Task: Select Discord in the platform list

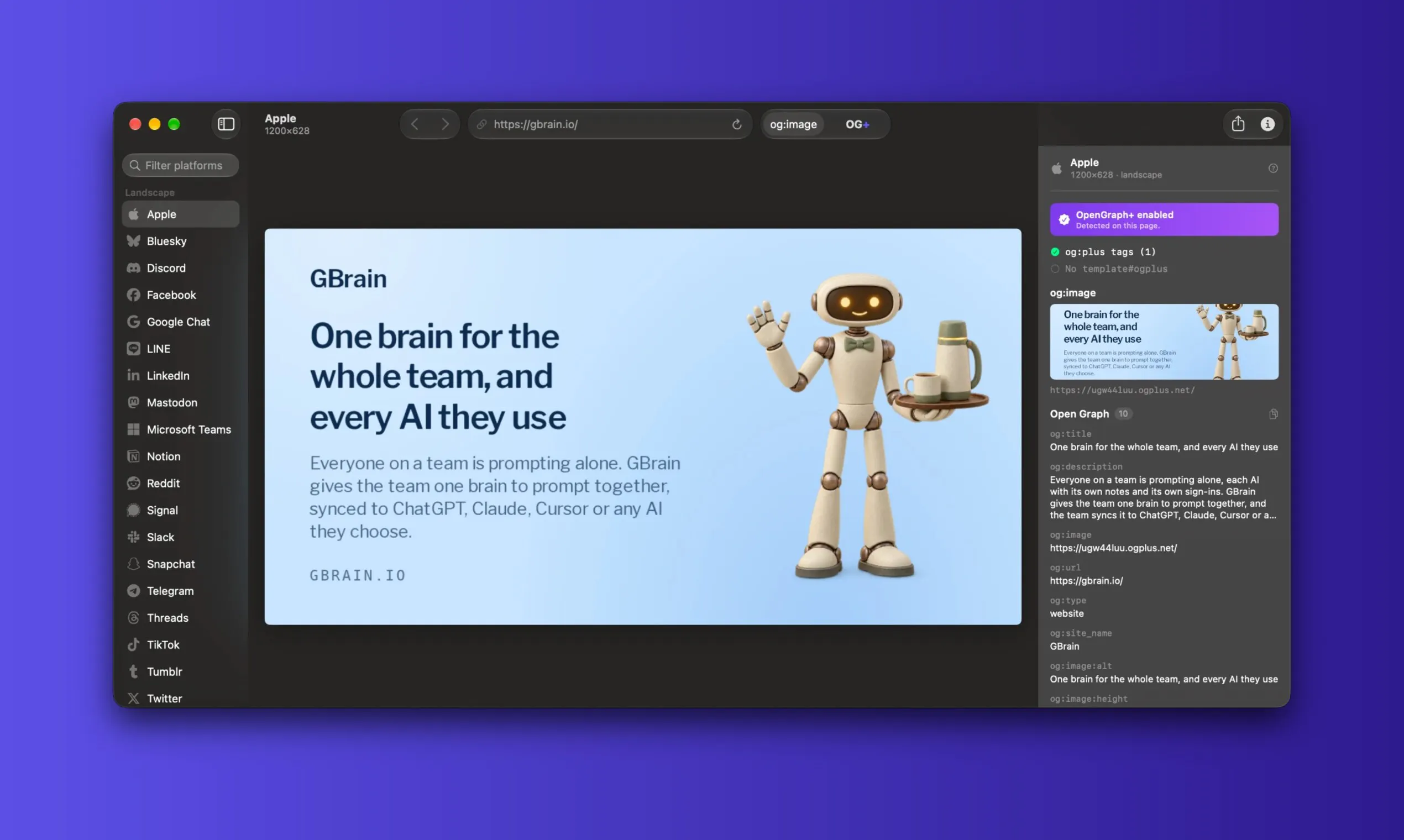Action: [x=181, y=267]
